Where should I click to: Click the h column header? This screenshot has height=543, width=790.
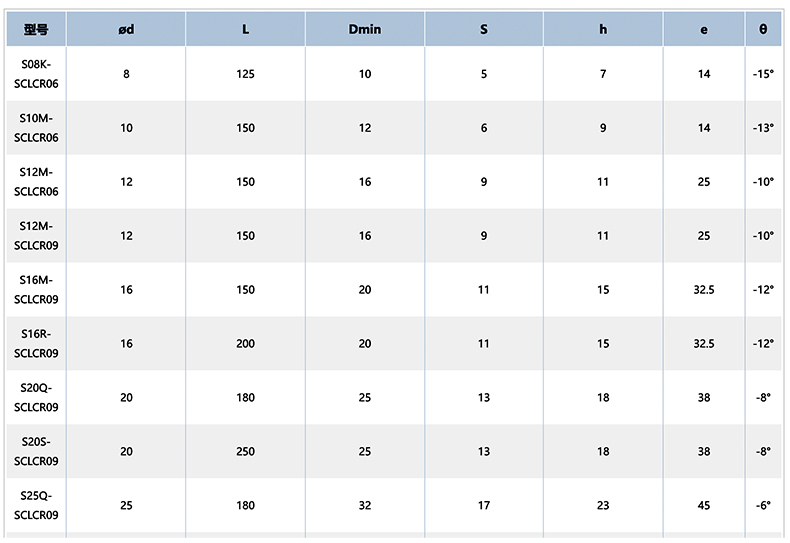[603, 29]
